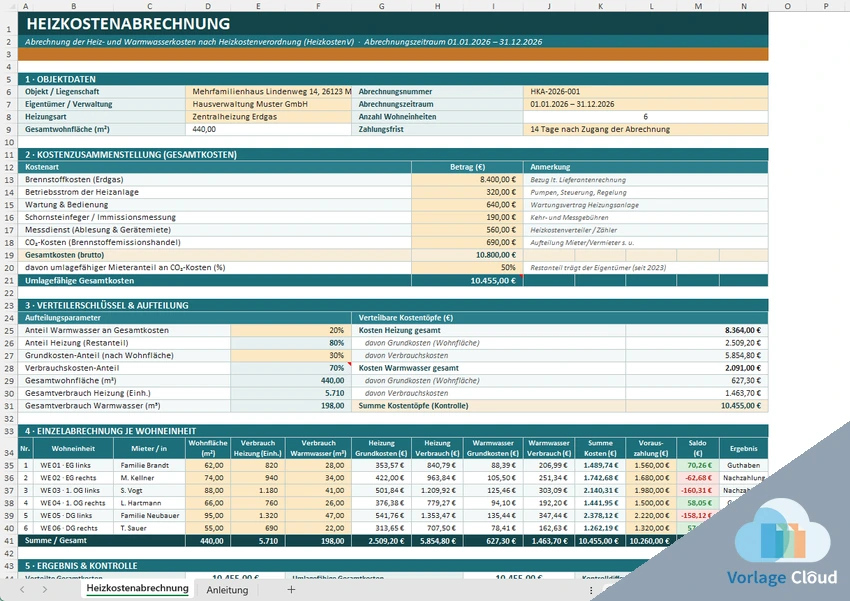Select column header H
The width and height of the screenshot is (850, 601).
click(437, 6)
